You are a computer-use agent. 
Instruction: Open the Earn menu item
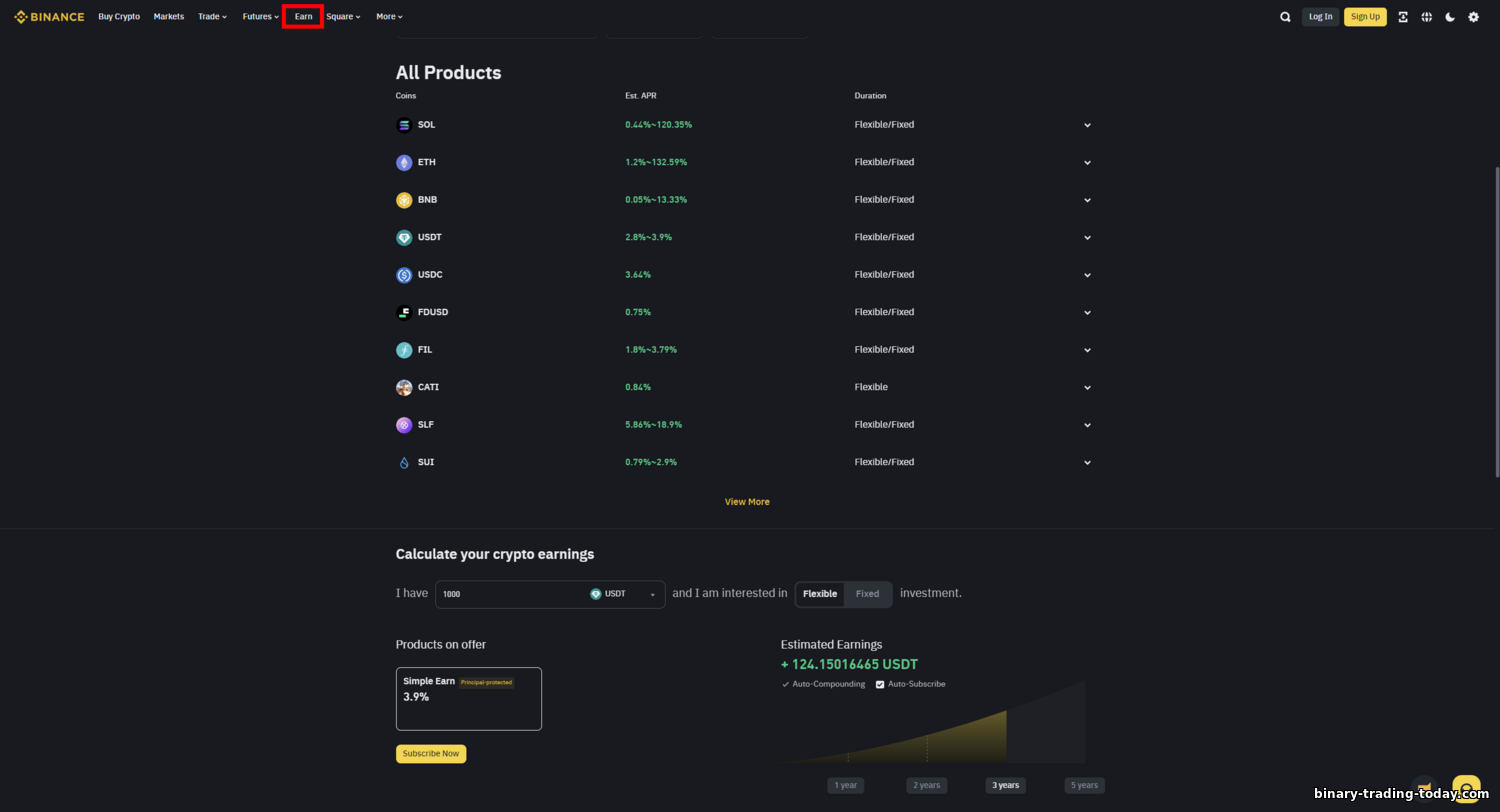coord(303,17)
